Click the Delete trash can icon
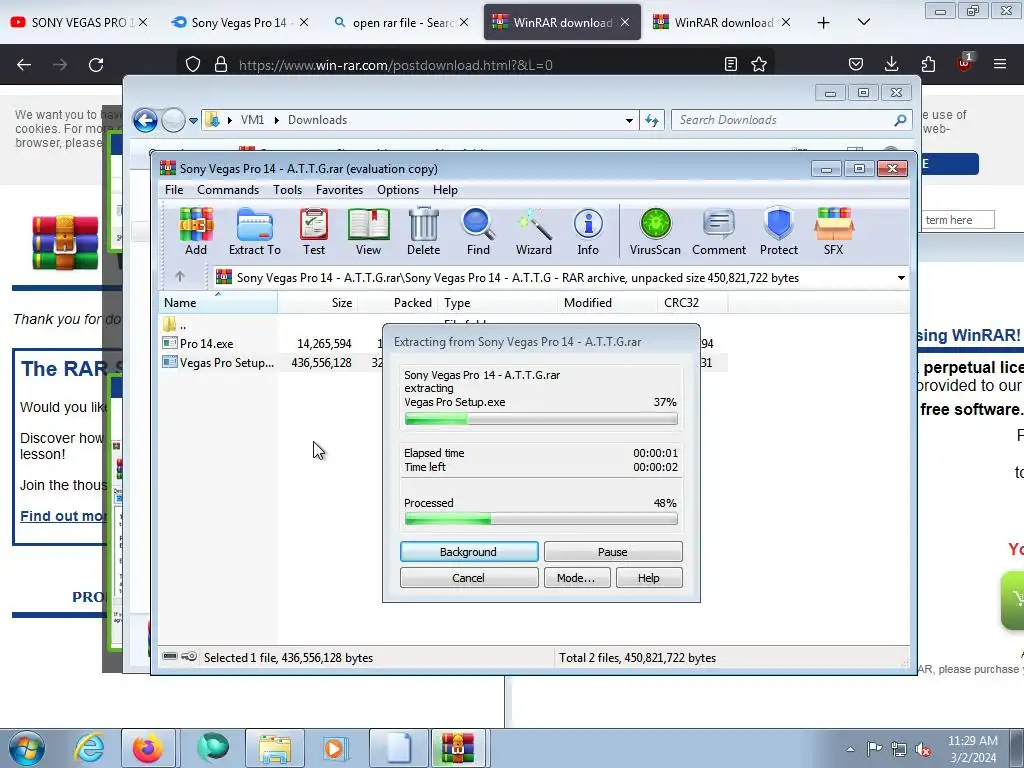The height and width of the screenshot is (768, 1024). [424, 232]
